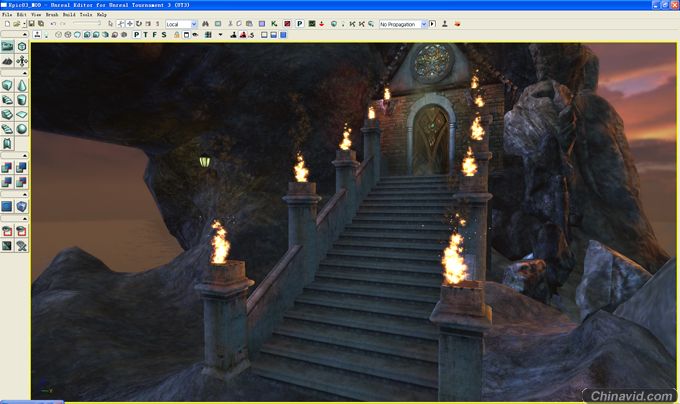Open No Propagation dropdown
Screen dimensions: 680x404
coord(403,24)
